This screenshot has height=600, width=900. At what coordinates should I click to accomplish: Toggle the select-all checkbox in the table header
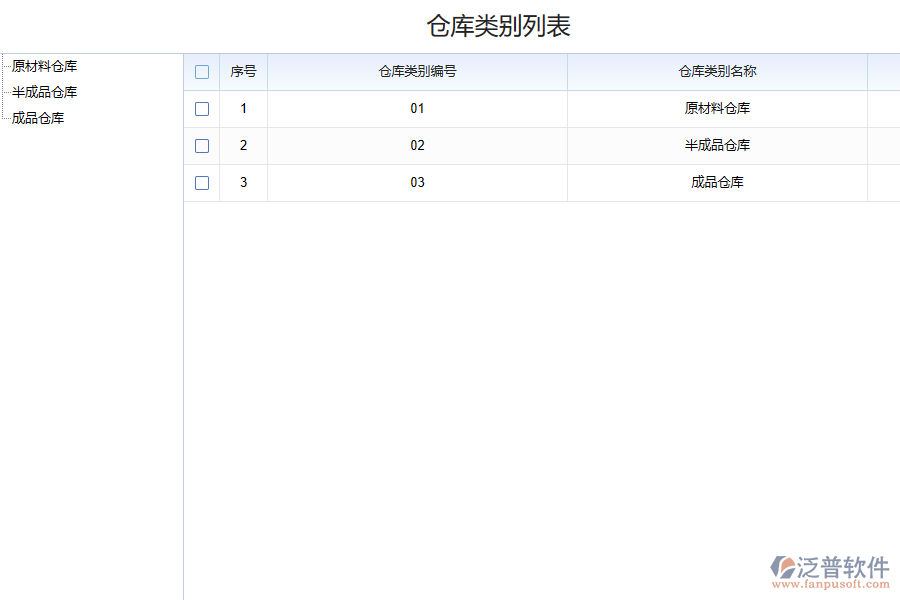tap(202, 71)
